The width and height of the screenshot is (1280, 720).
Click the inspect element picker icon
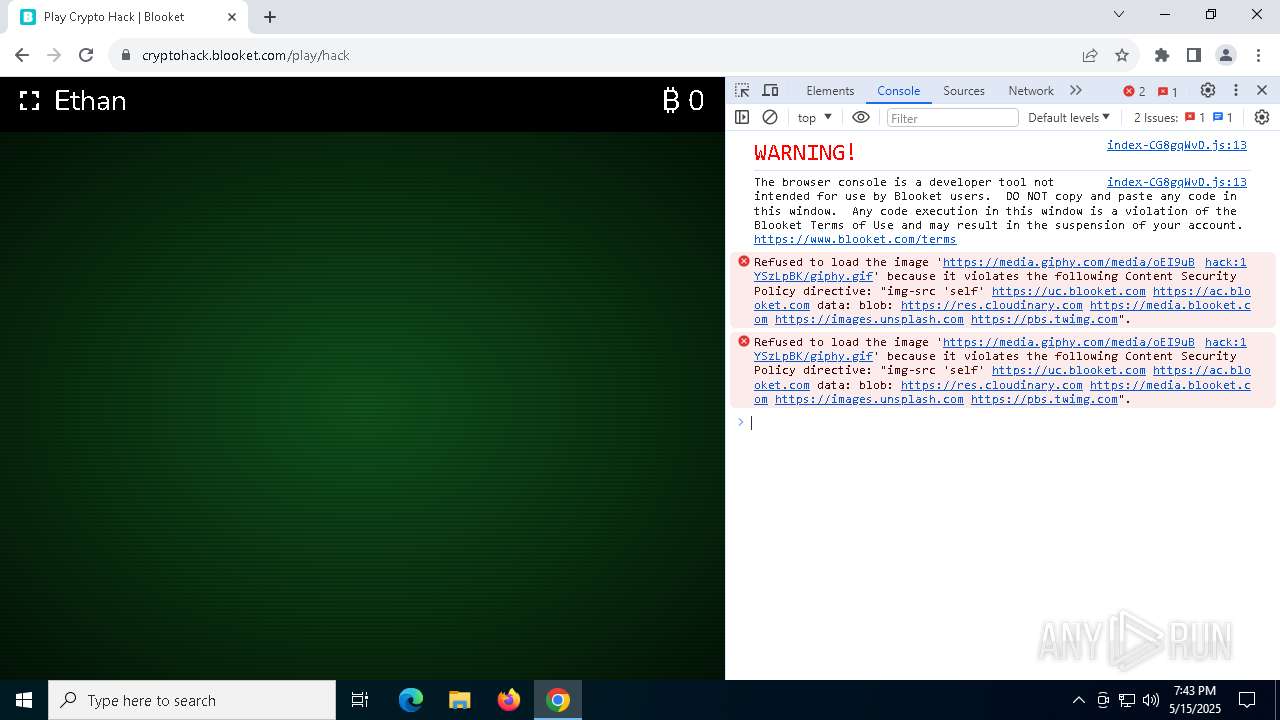[742, 90]
